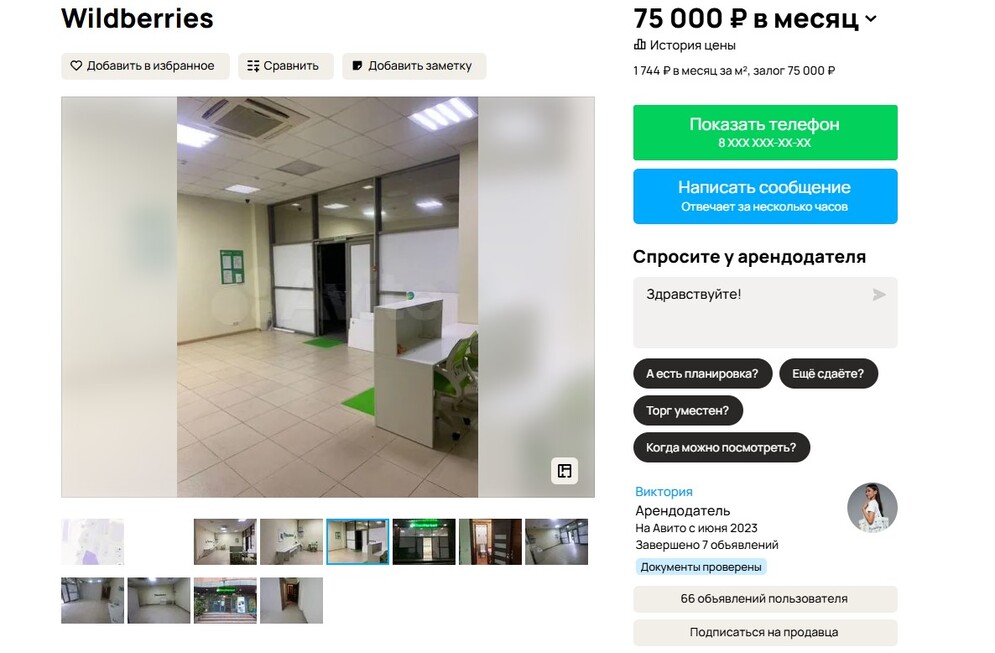Viewport: 995px width, 653px height.
Task: Open the floor plan icon on photo
Action: 564,471
